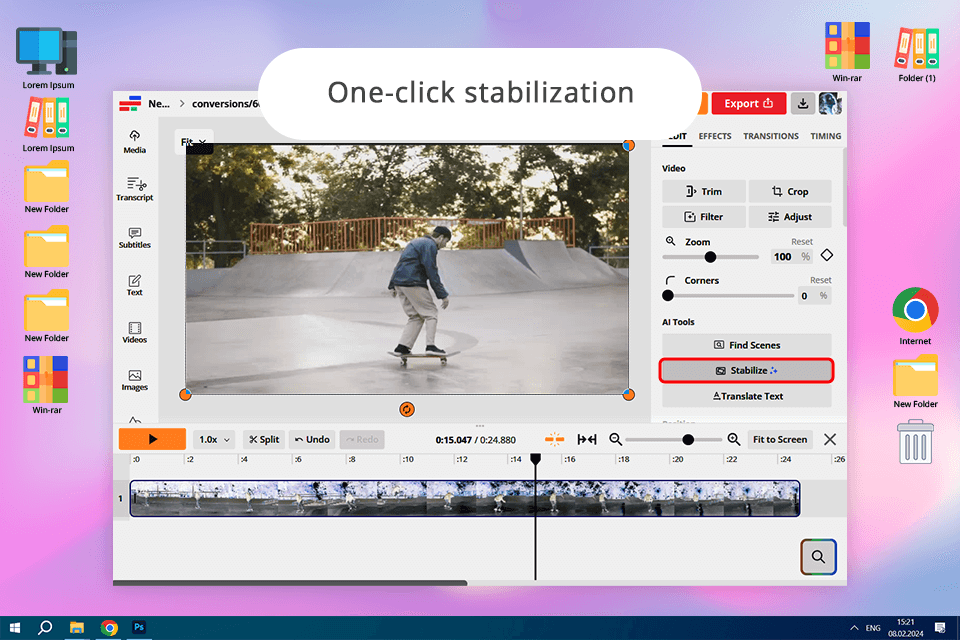
Task: Open Chrome from the taskbar
Action: pyautogui.click(x=109, y=628)
